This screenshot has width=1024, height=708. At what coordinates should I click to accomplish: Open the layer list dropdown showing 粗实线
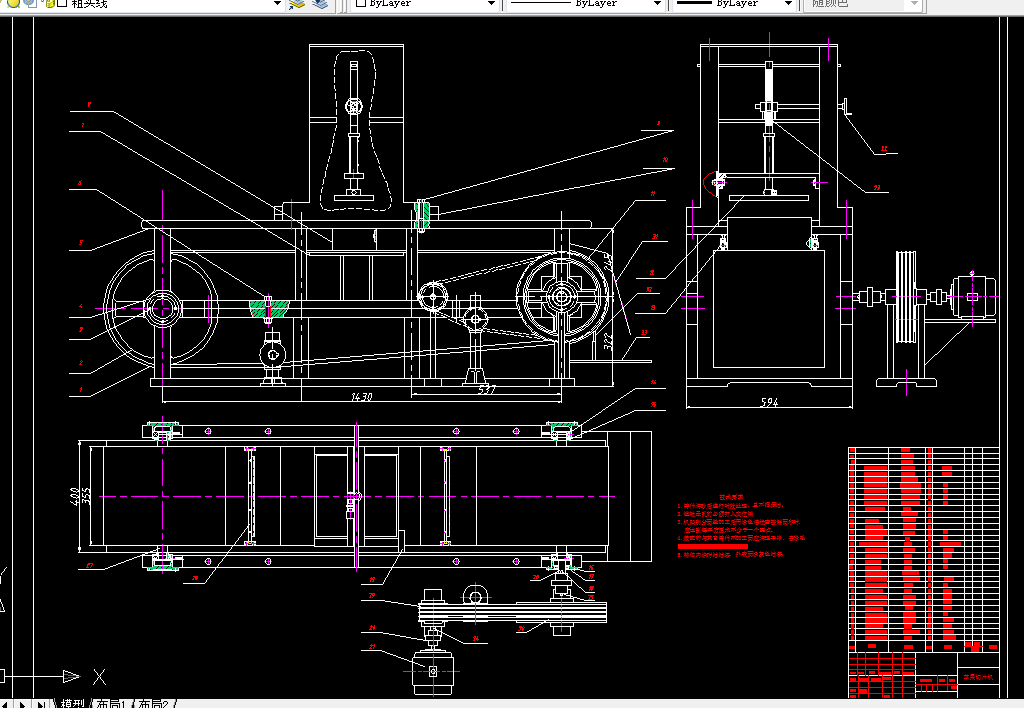(x=276, y=4)
